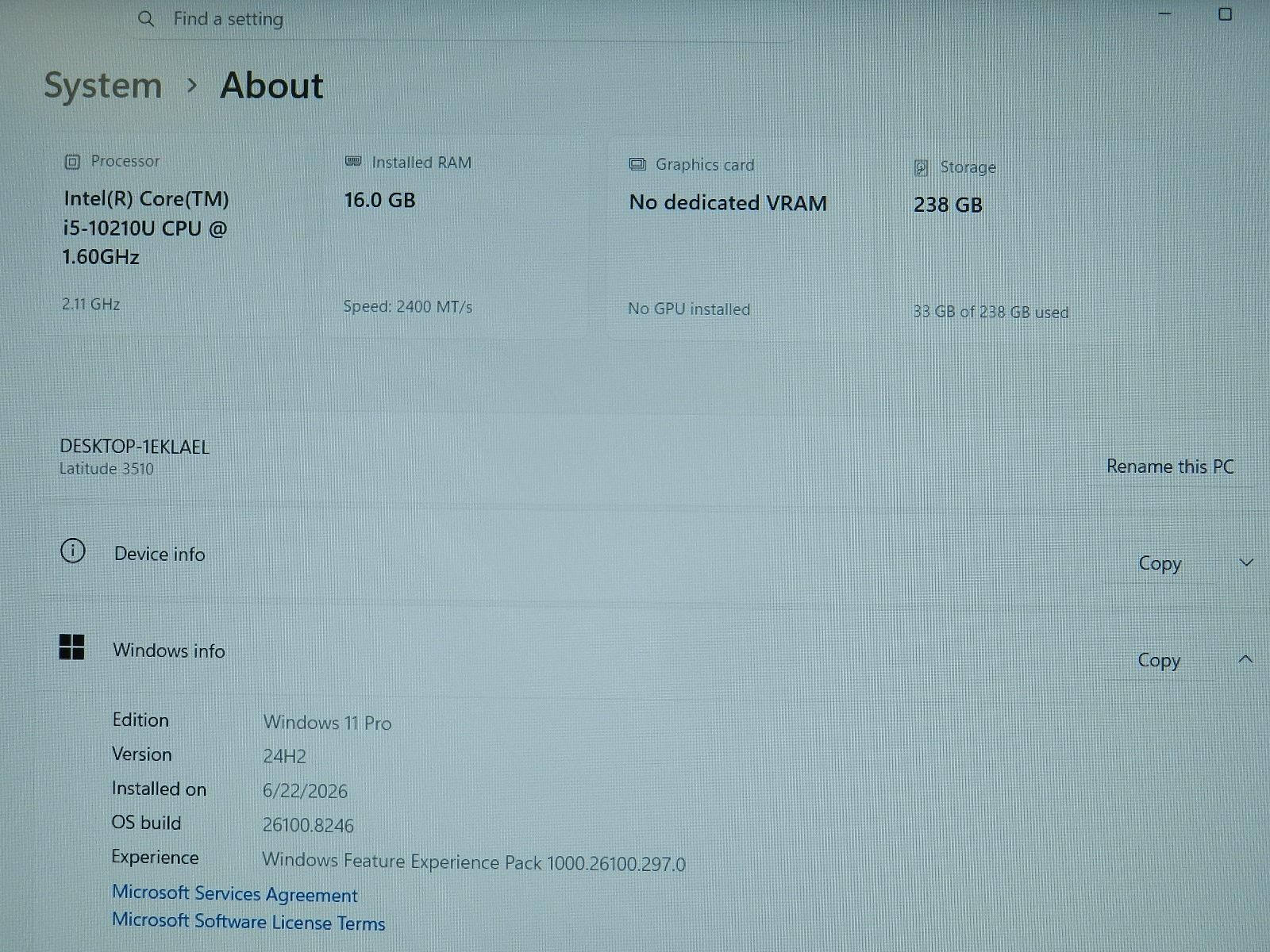Click the Processor chip icon

[72, 162]
